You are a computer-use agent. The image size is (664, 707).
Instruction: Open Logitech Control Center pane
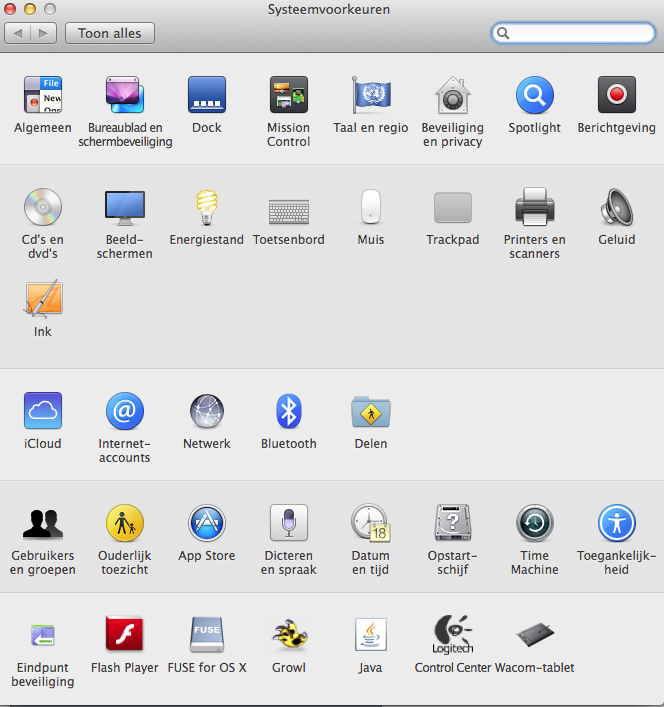click(453, 635)
